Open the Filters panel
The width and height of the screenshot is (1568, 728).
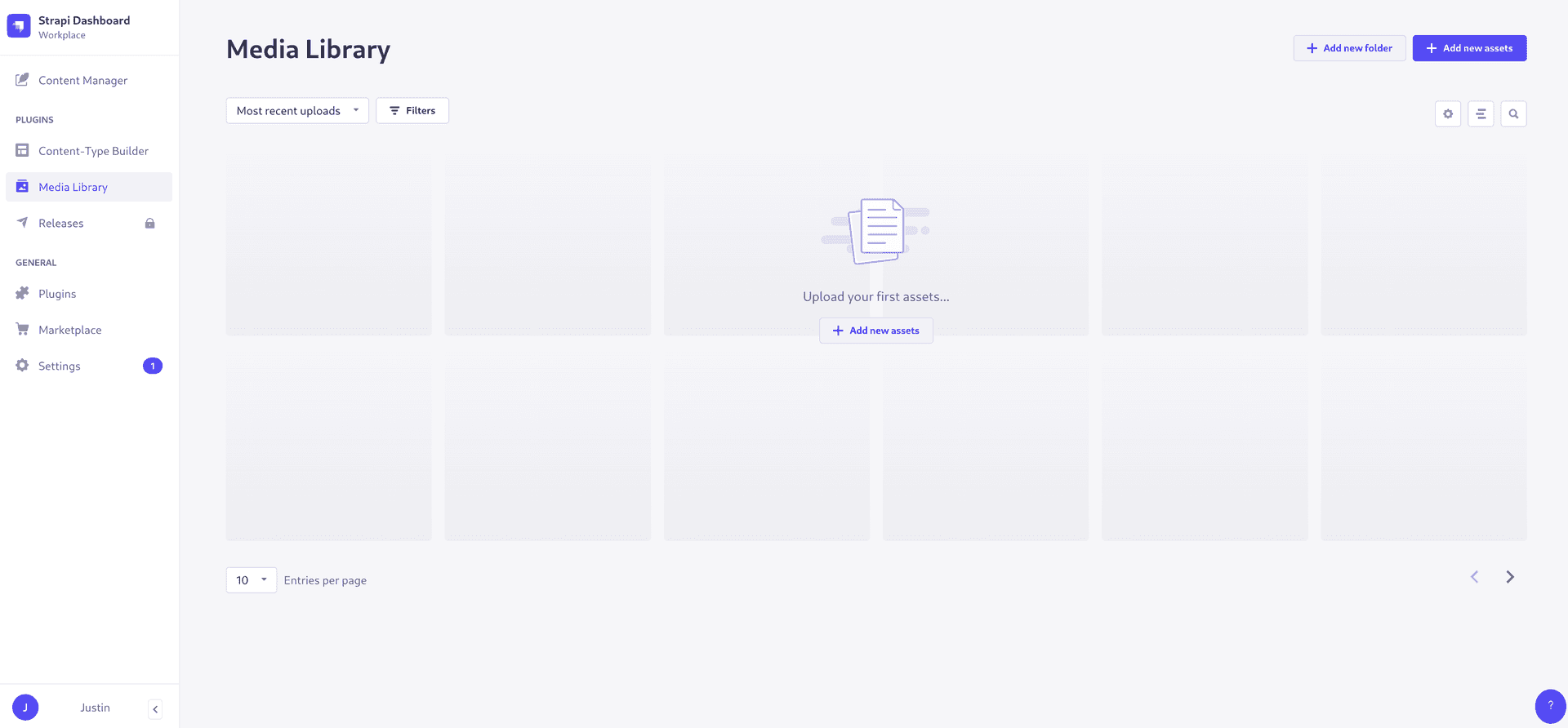(412, 111)
